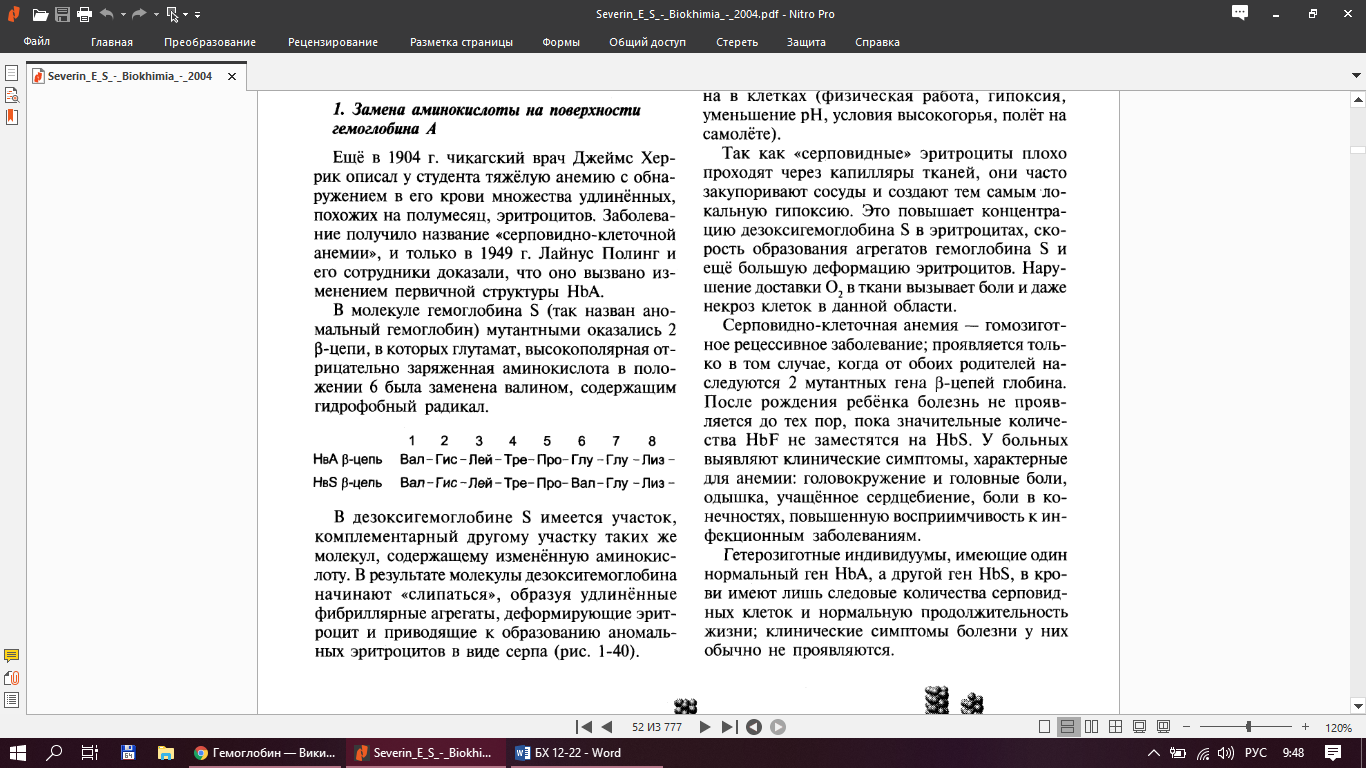Screen dimensions: 1366x768
Task: Switch to single page view
Action: pos(1044,727)
